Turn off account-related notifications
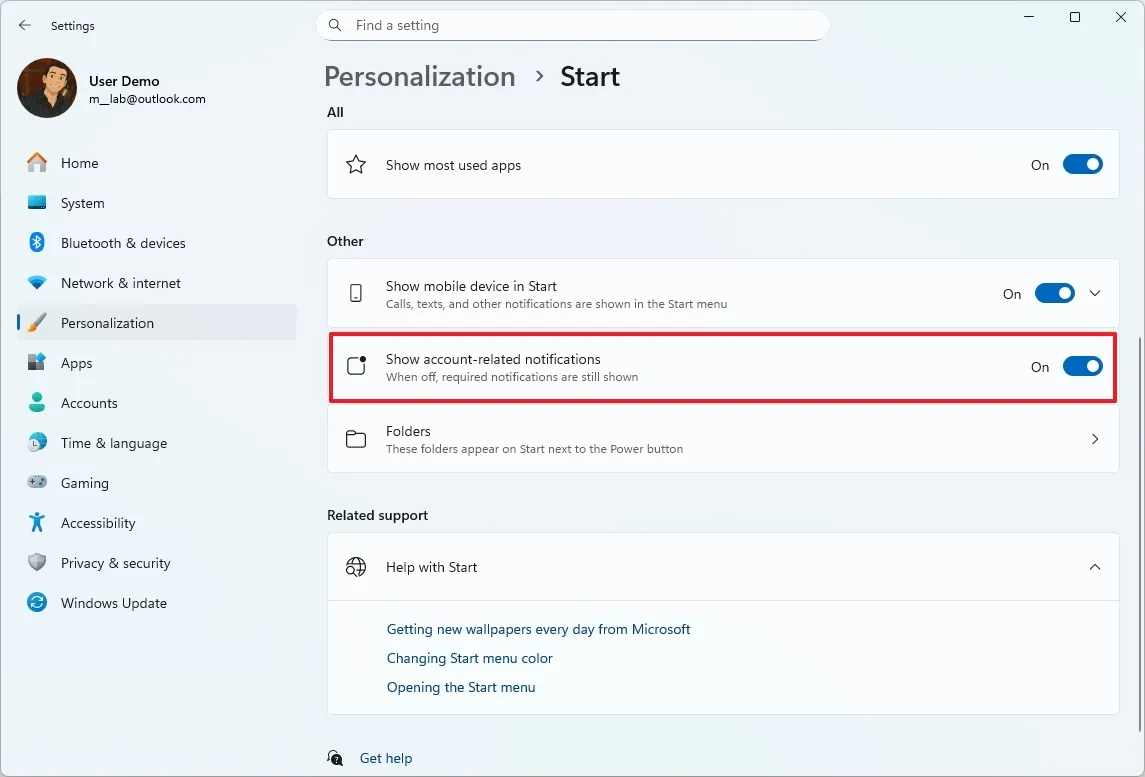 click(x=1083, y=366)
